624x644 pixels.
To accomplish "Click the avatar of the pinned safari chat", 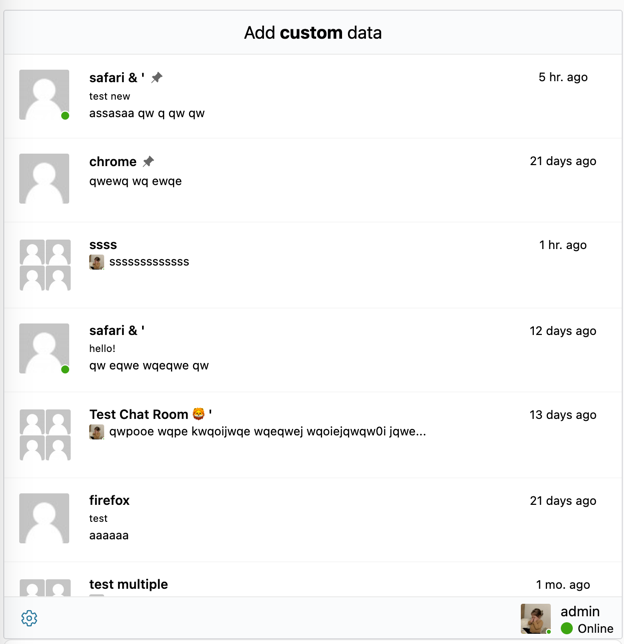I will coord(45,95).
